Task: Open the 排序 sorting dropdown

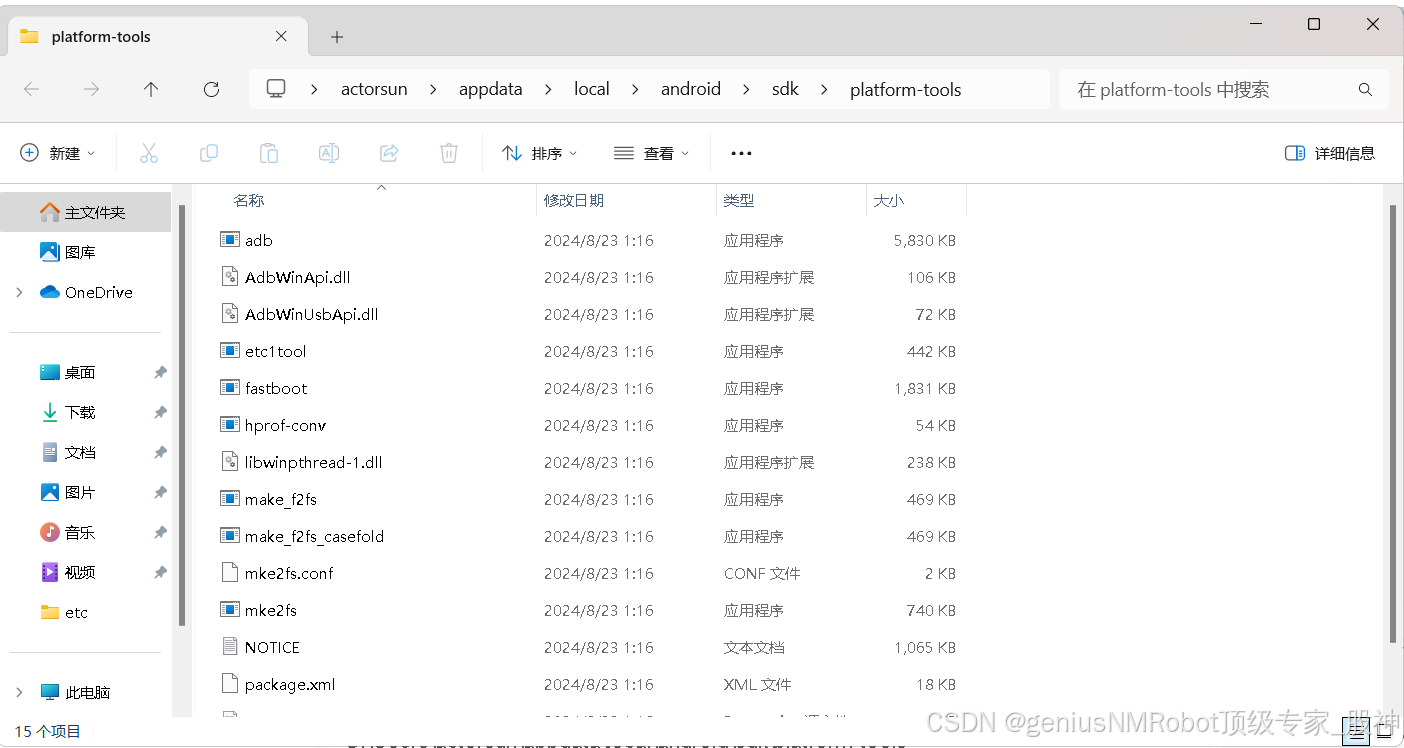Action: pyautogui.click(x=539, y=152)
